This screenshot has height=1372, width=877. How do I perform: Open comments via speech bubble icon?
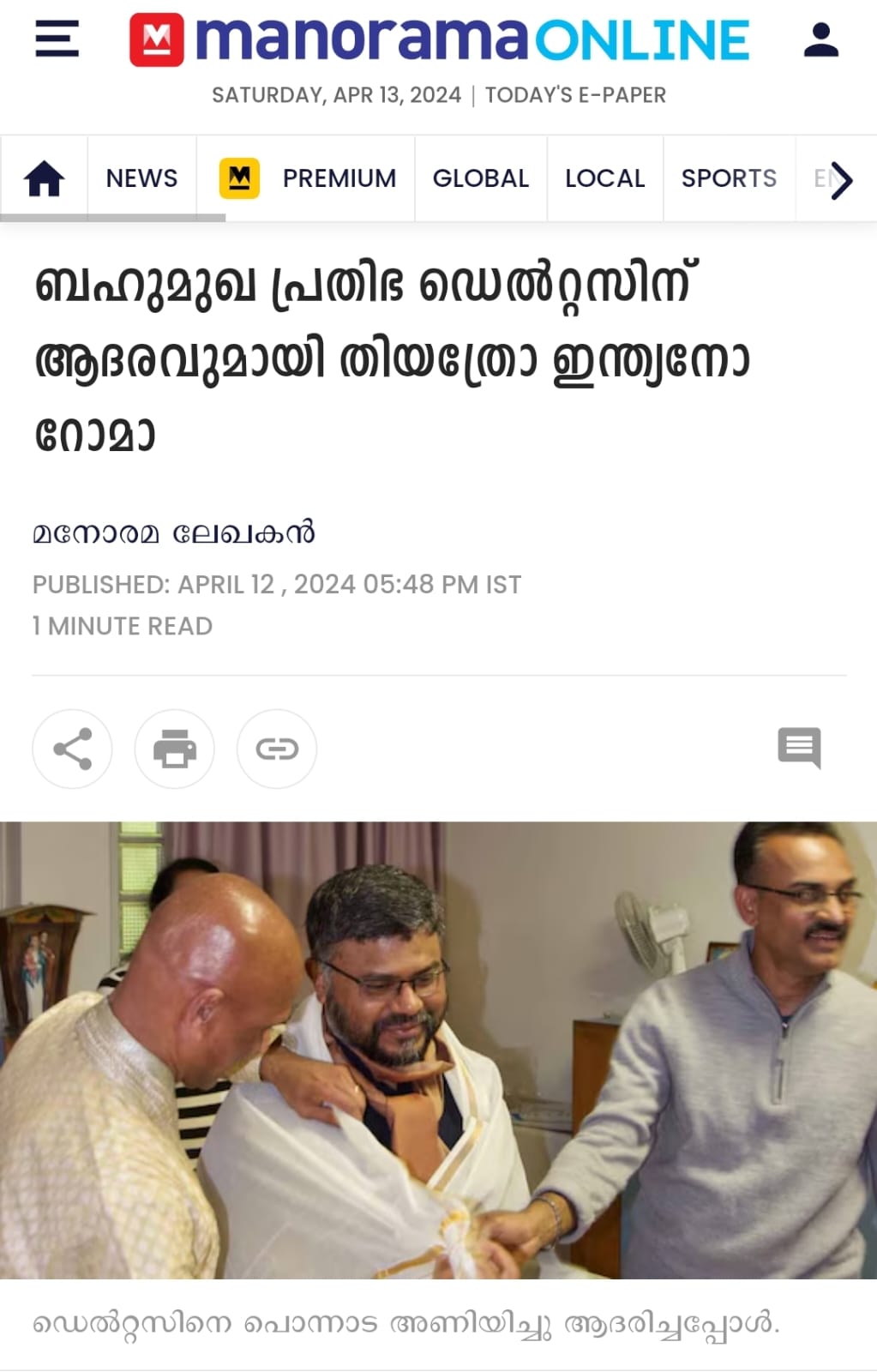pos(799,748)
